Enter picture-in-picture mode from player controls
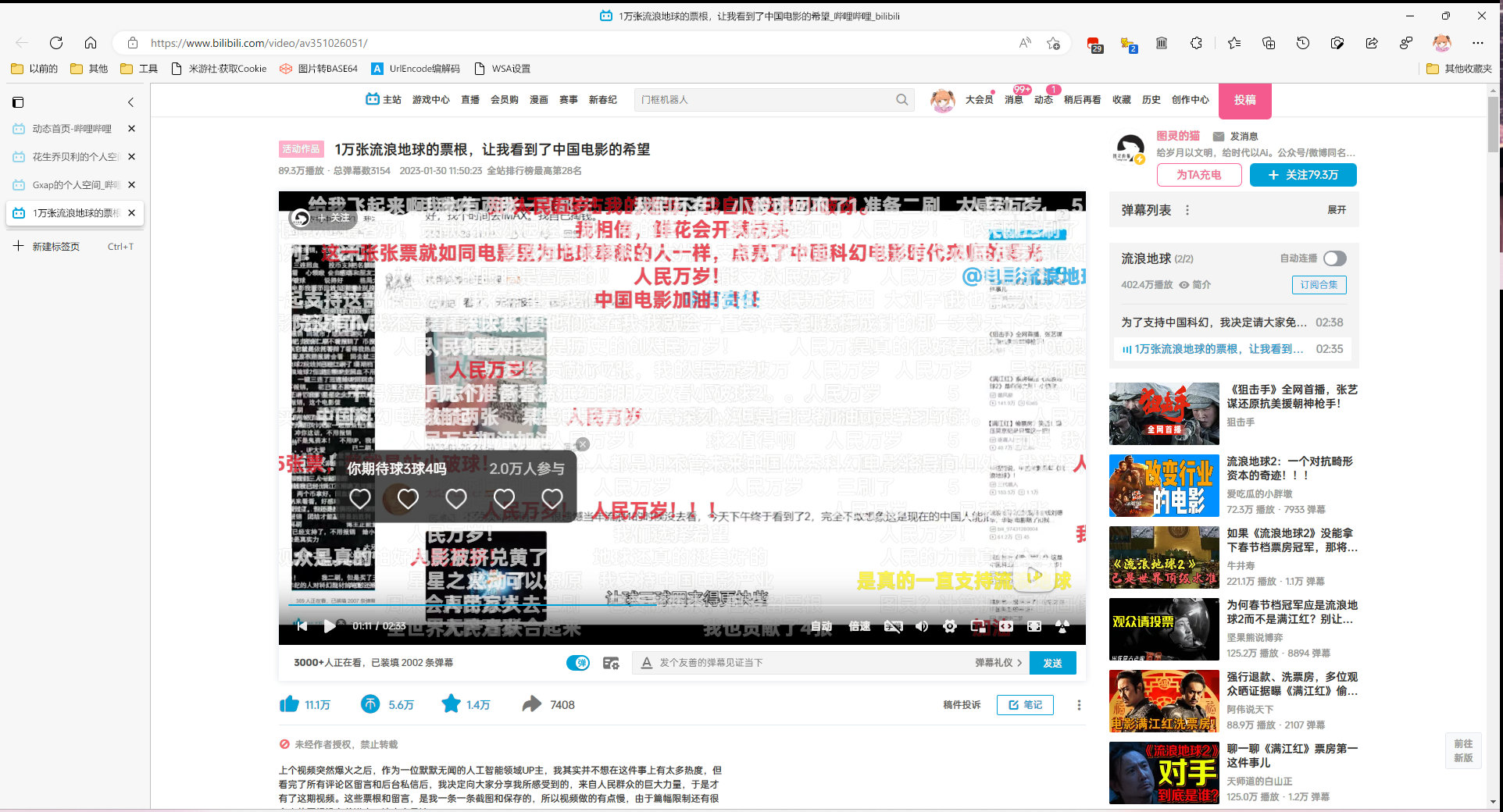The height and width of the screenshot is (812, 1503). point(977,626)
